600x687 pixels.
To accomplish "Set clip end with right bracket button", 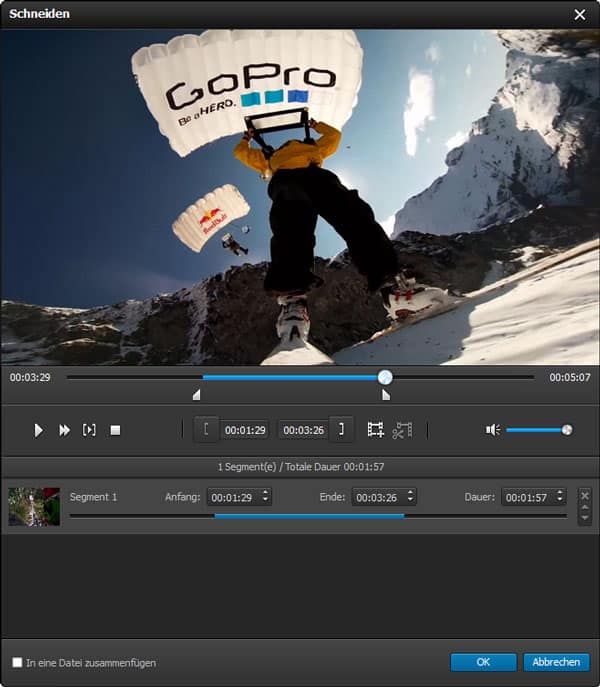I will pyautogui.click(x=341, y=429).
